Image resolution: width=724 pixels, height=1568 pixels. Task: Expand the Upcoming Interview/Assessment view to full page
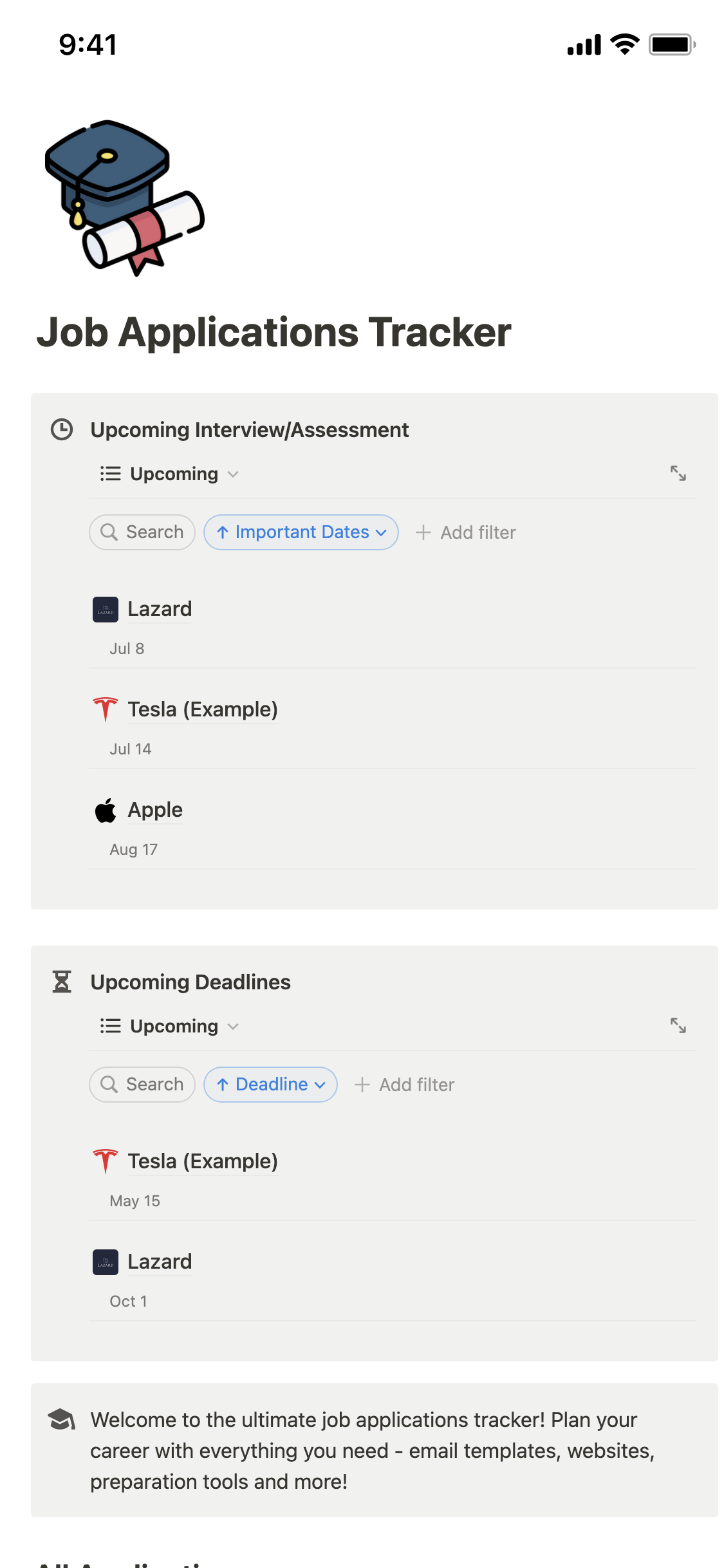(678, 473)
